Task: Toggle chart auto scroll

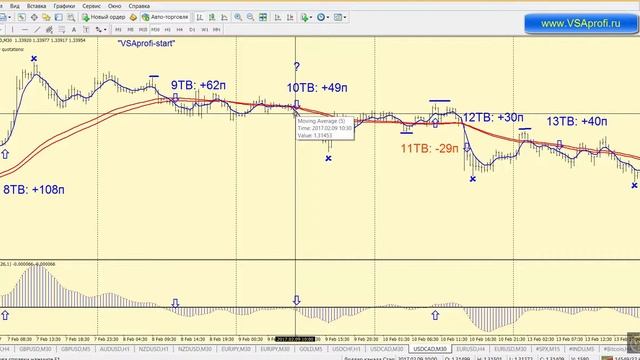Action: [278, 17]
